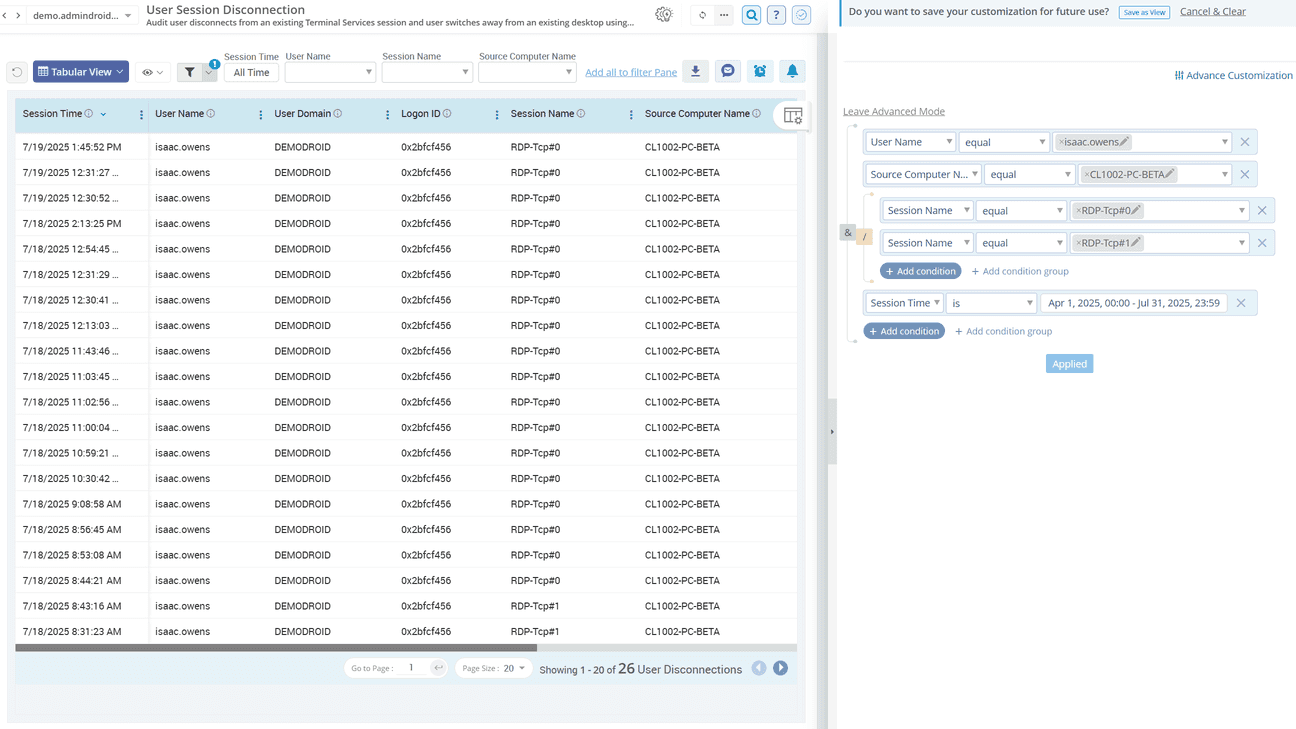This screenshot has width=1296, height=729.
Task: Remove the Session Time condition row
Action: [x=1241, y=303]
